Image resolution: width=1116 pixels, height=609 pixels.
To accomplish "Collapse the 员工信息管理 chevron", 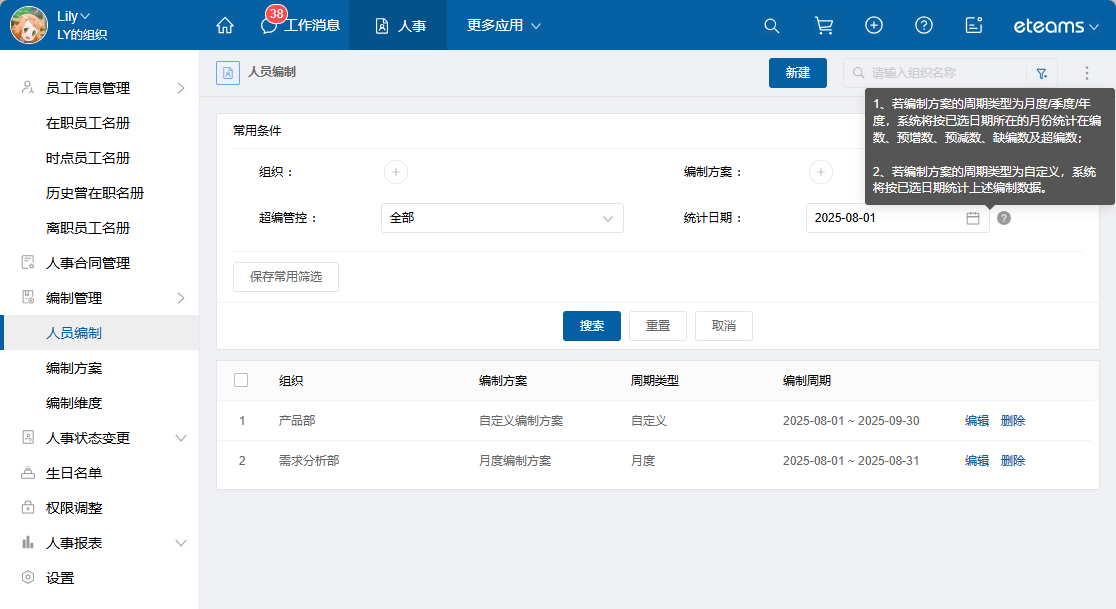I will pyautogui.click(x=181, y=88).
